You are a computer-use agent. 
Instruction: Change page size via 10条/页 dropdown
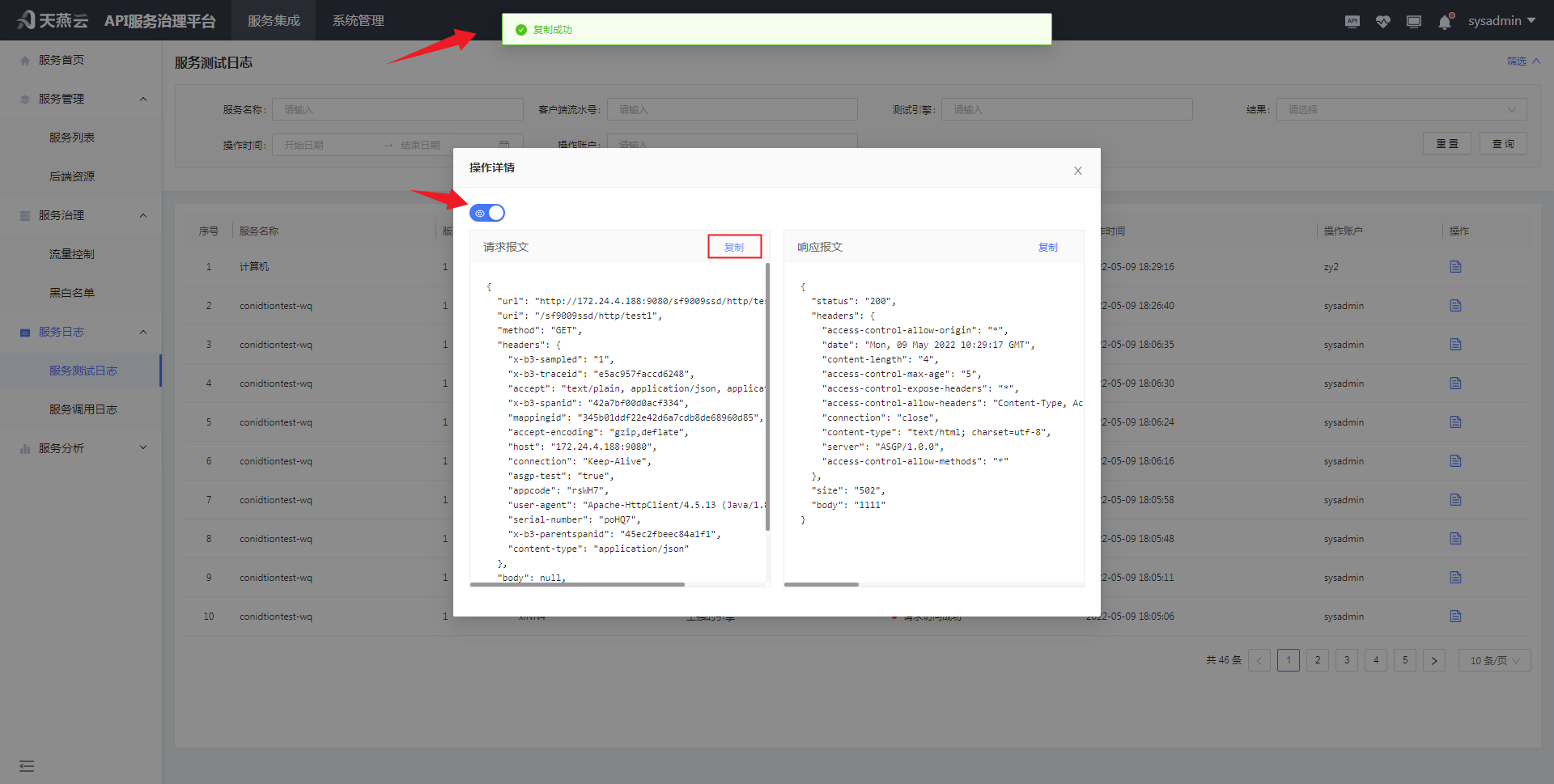1493,659
